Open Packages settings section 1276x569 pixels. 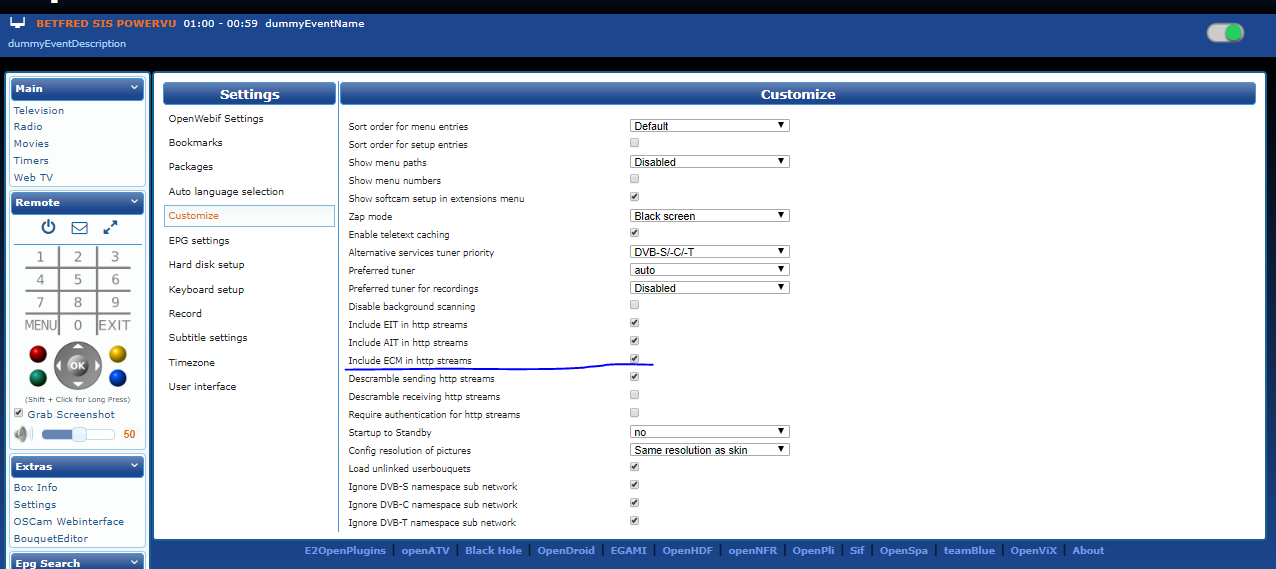pyautogui.click(x=191, y=167)
